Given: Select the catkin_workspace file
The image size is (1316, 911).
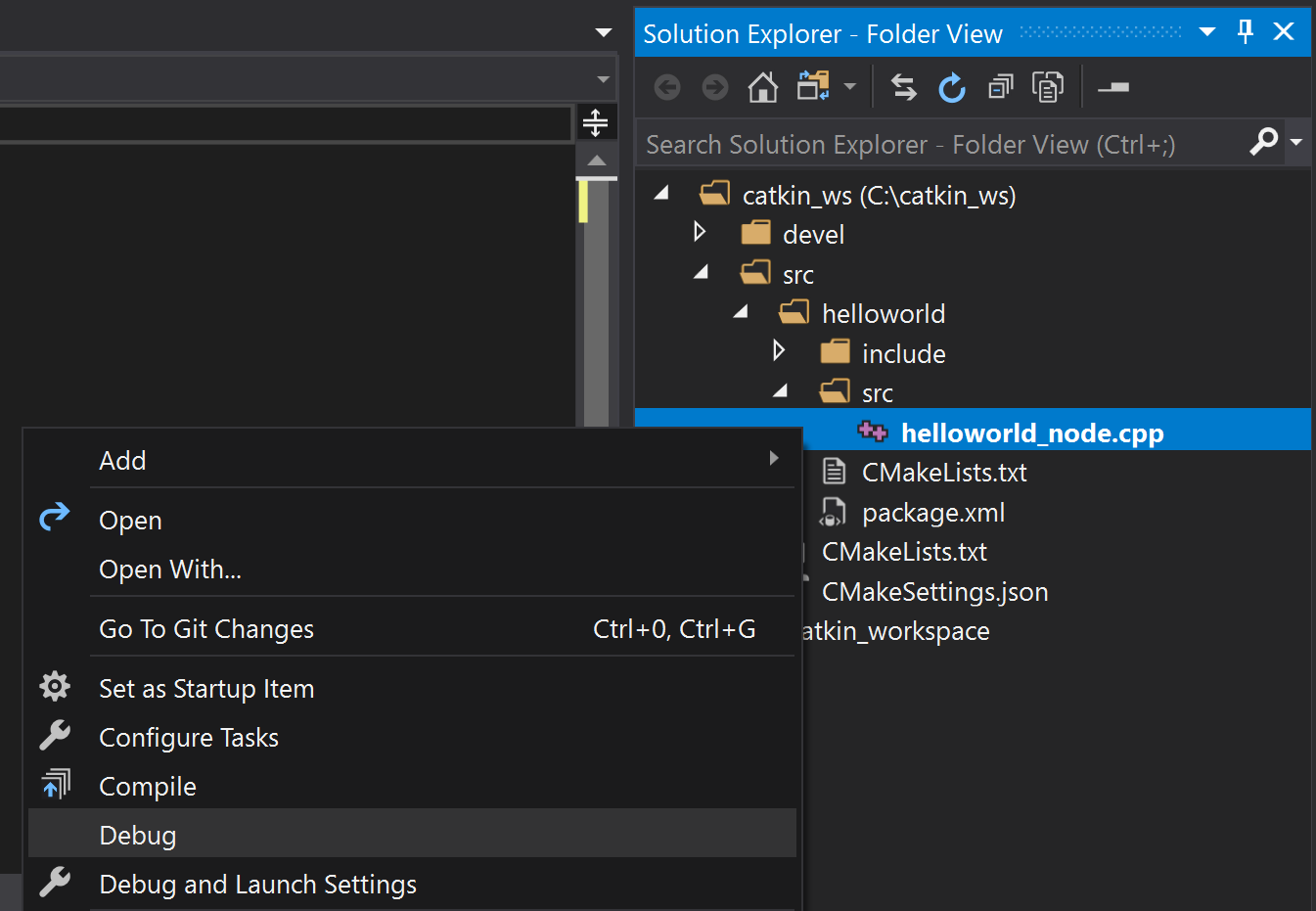Looking at the screenshot, I should pyautogui.click(x=895, y=631).
